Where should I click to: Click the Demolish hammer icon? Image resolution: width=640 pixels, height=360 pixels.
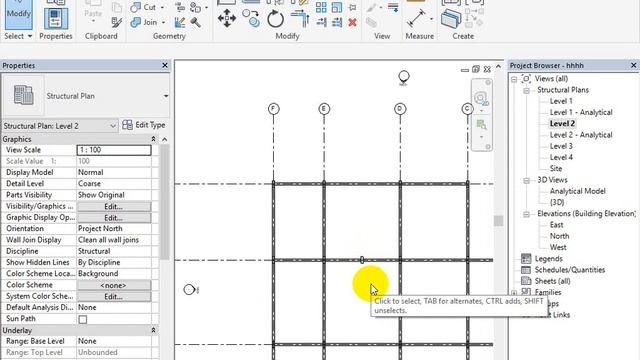tap(196, 22)
